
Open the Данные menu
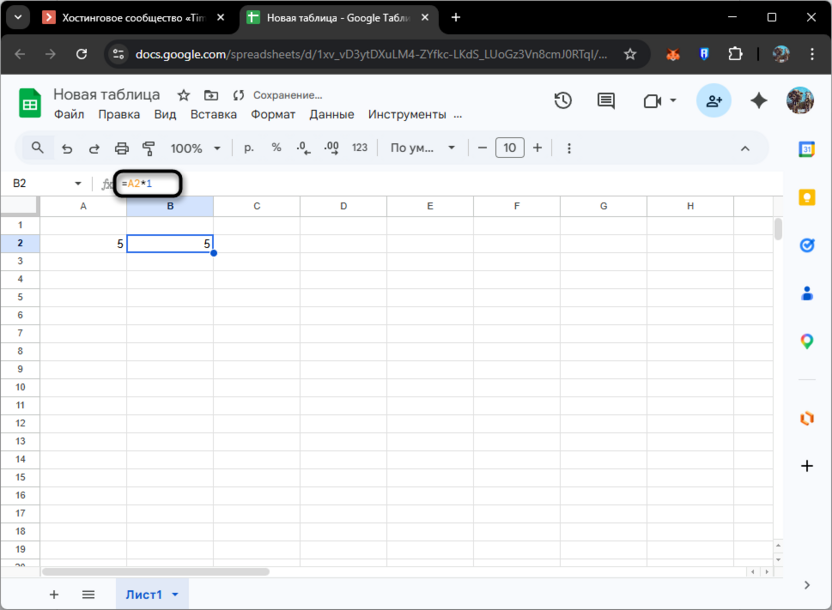tap(332, 115)
